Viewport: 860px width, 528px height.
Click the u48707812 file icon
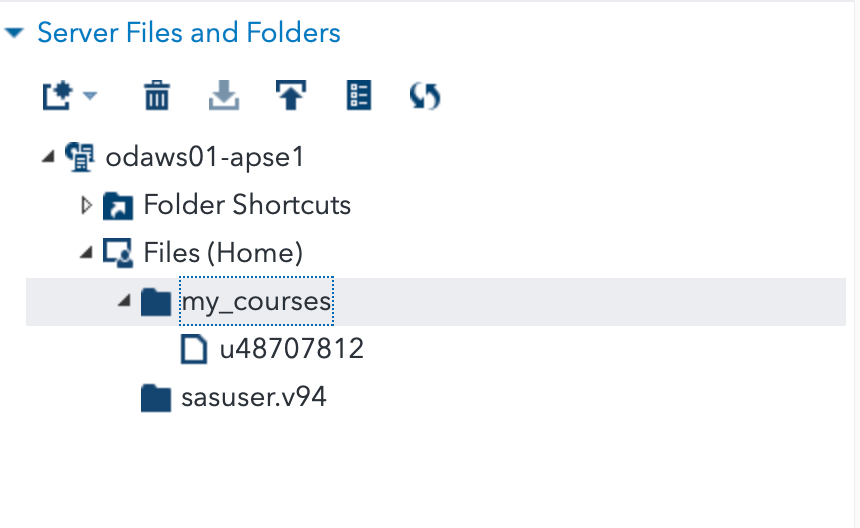[193, 349]
